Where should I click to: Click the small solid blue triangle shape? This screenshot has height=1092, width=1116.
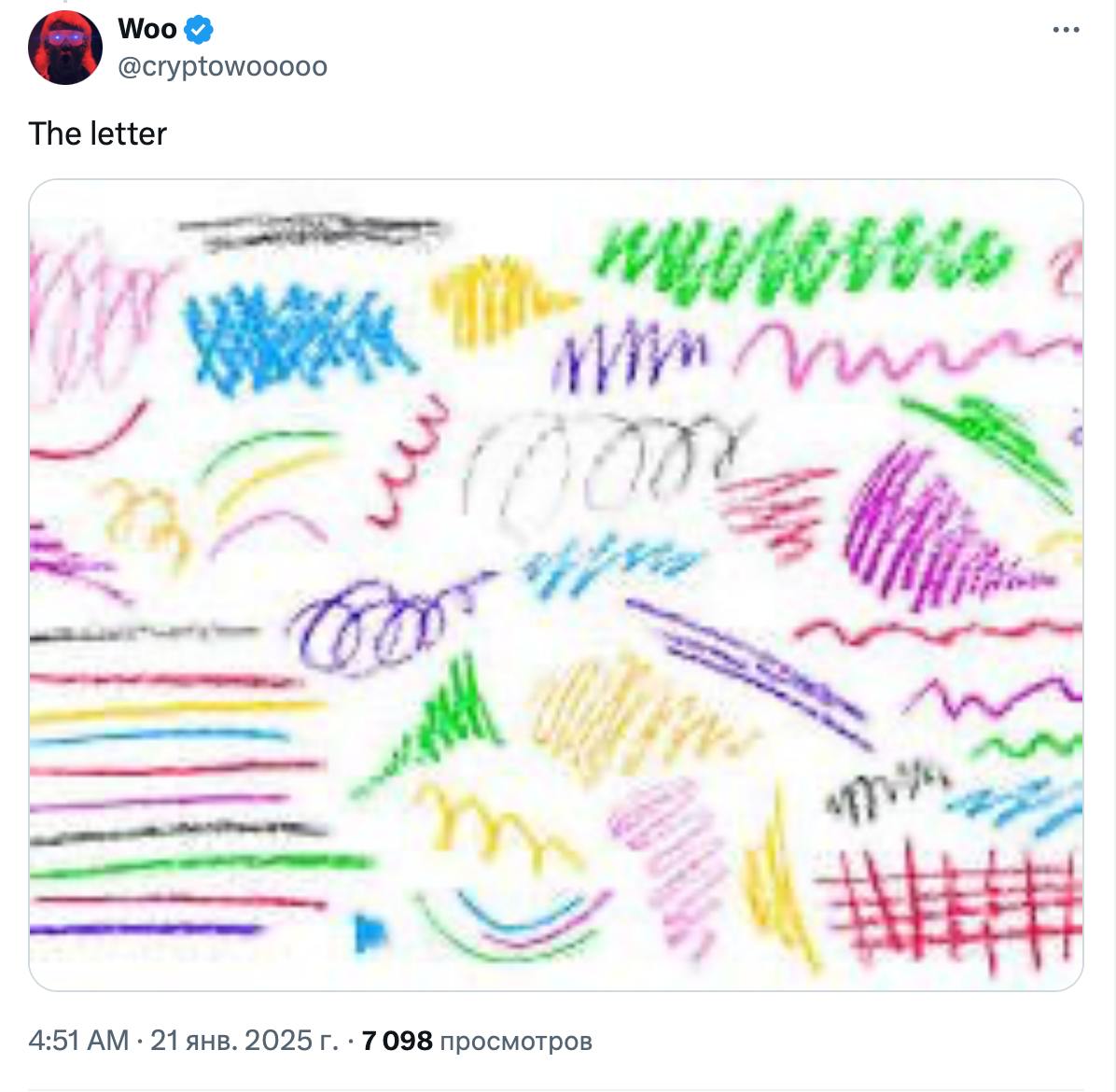(x=370, y=931)
